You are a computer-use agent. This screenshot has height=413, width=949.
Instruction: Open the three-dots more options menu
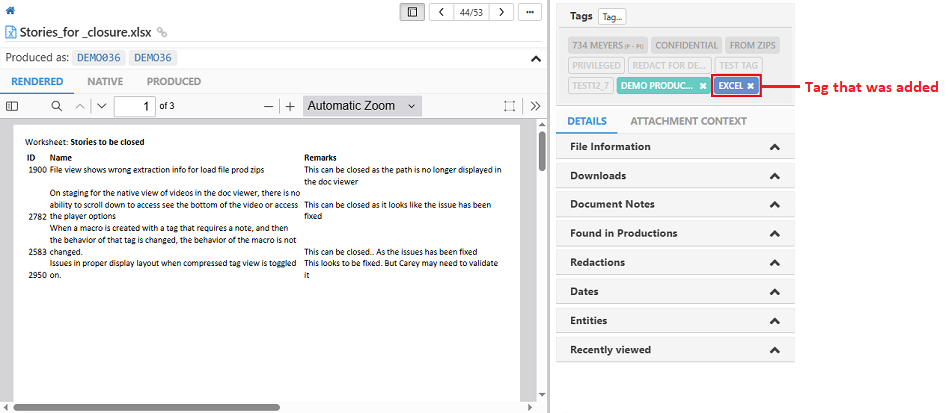pyautogui.click(x=530, y=12)
